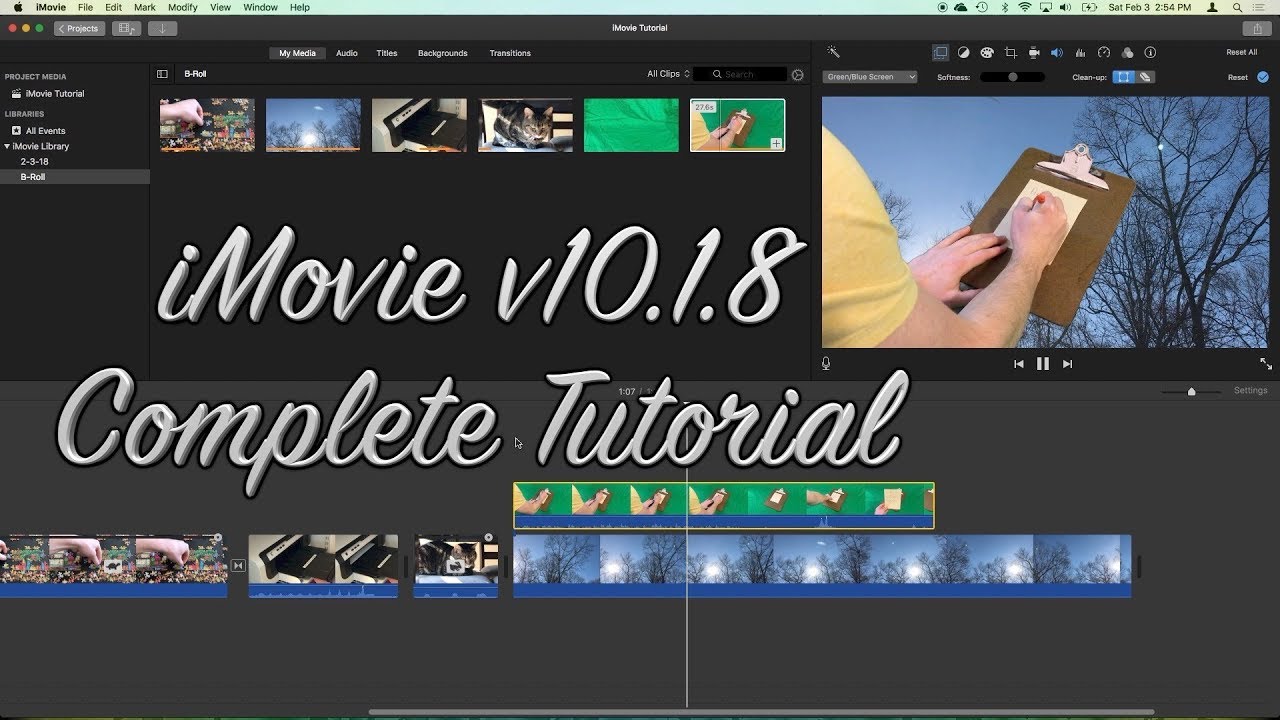Open noise reduction and equalizer icon

[x=1080, y=53]
